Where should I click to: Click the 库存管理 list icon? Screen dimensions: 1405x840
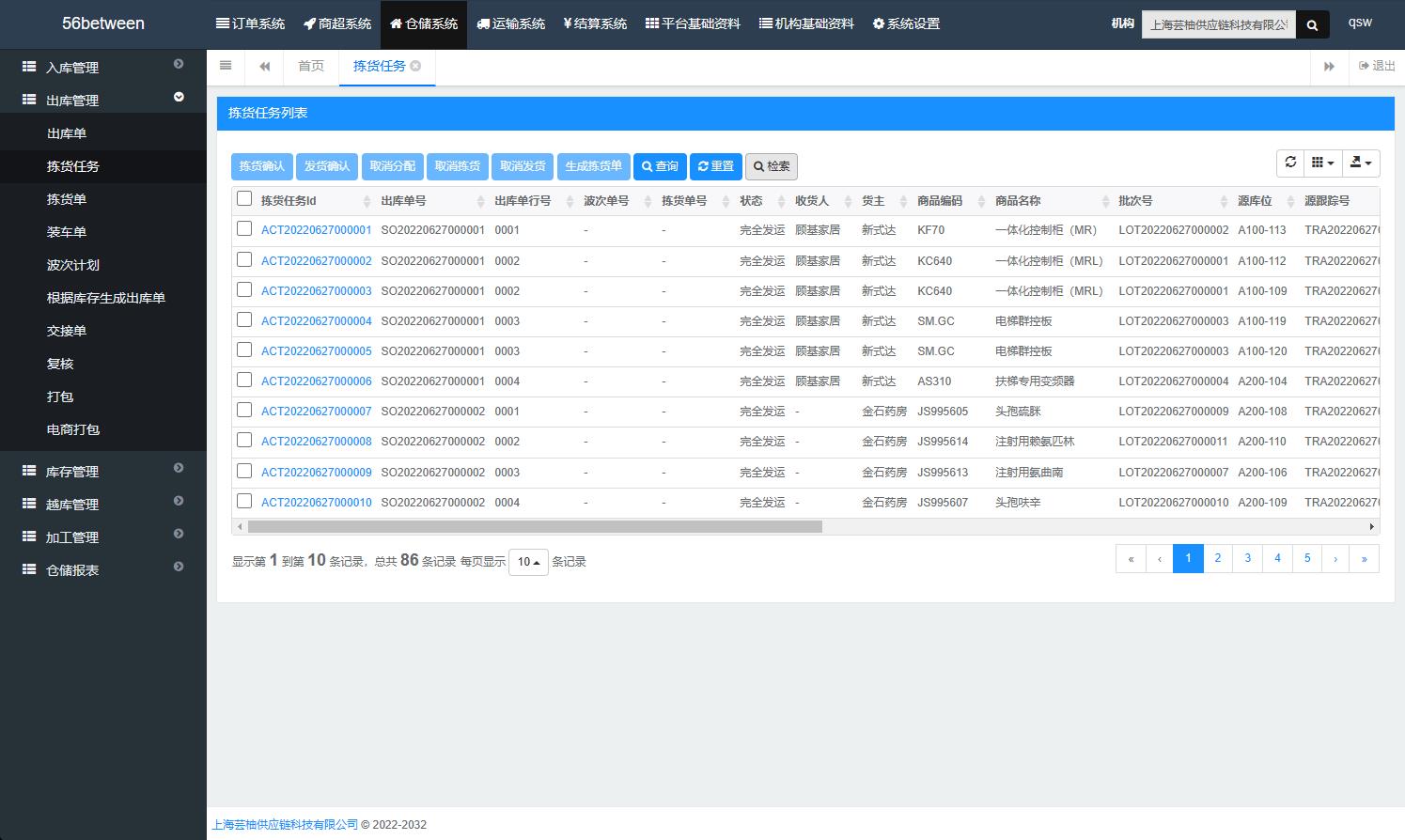click(x=29, y=471)
